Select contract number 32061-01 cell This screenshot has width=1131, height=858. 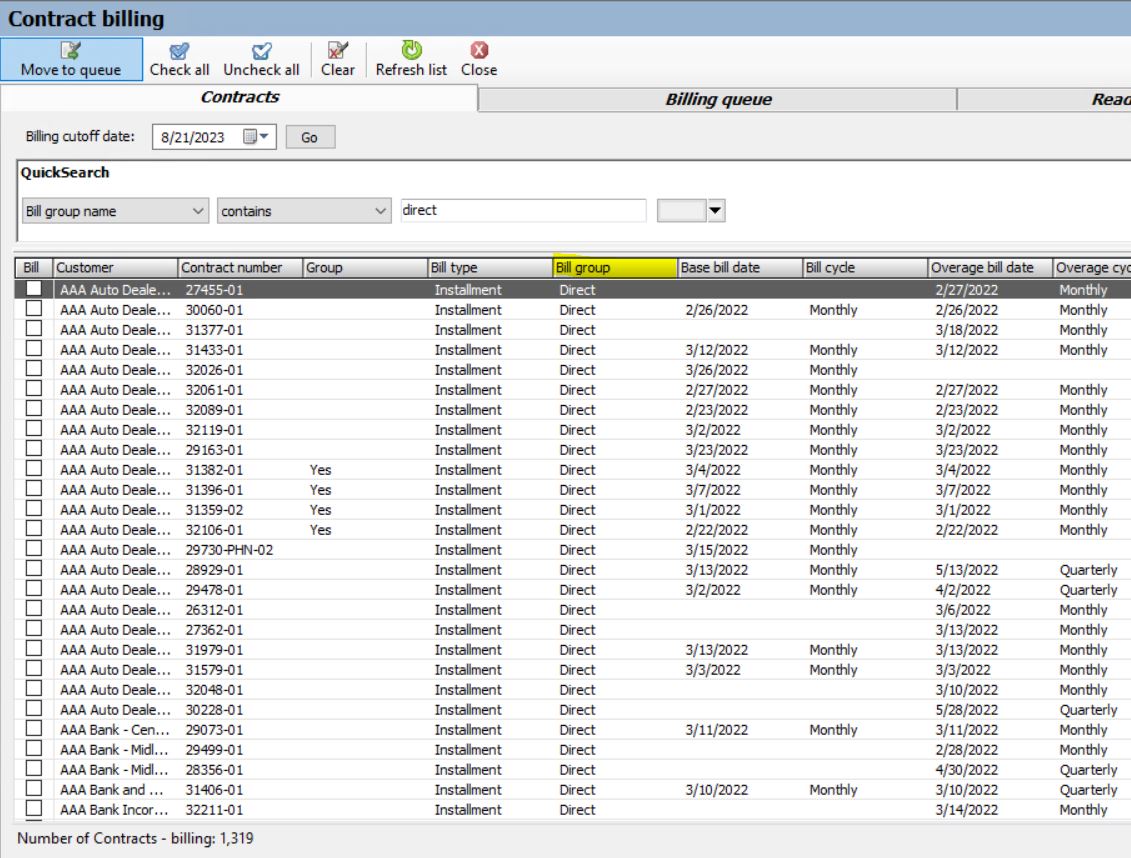click(214, 390)
